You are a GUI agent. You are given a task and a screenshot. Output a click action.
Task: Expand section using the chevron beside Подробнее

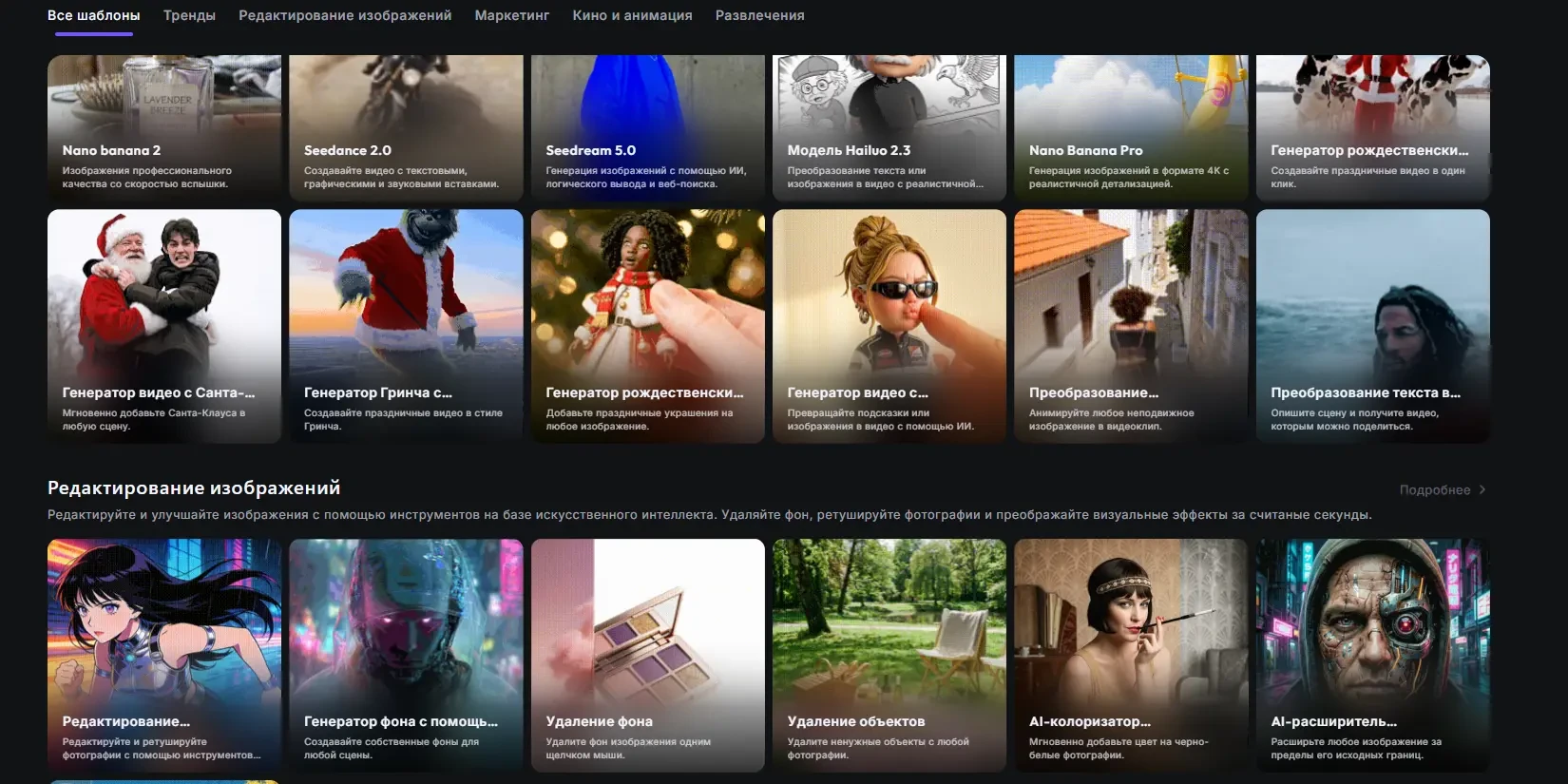click(x=1482, y=489)
